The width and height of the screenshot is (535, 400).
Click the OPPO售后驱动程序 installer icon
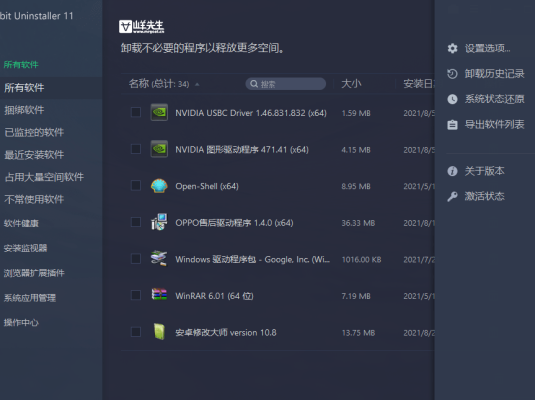(x=159, y=222)
